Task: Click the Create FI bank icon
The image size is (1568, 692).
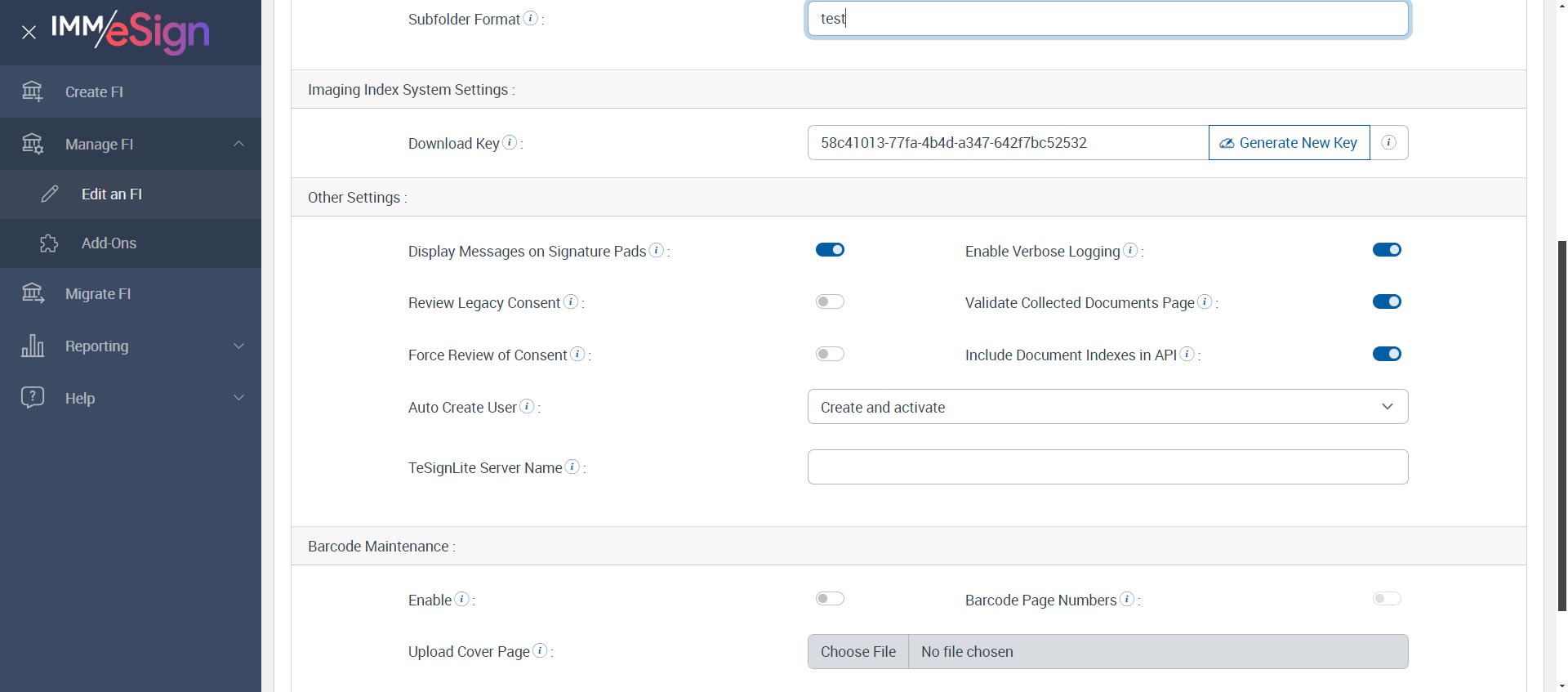Action: [x=33, y=92]
